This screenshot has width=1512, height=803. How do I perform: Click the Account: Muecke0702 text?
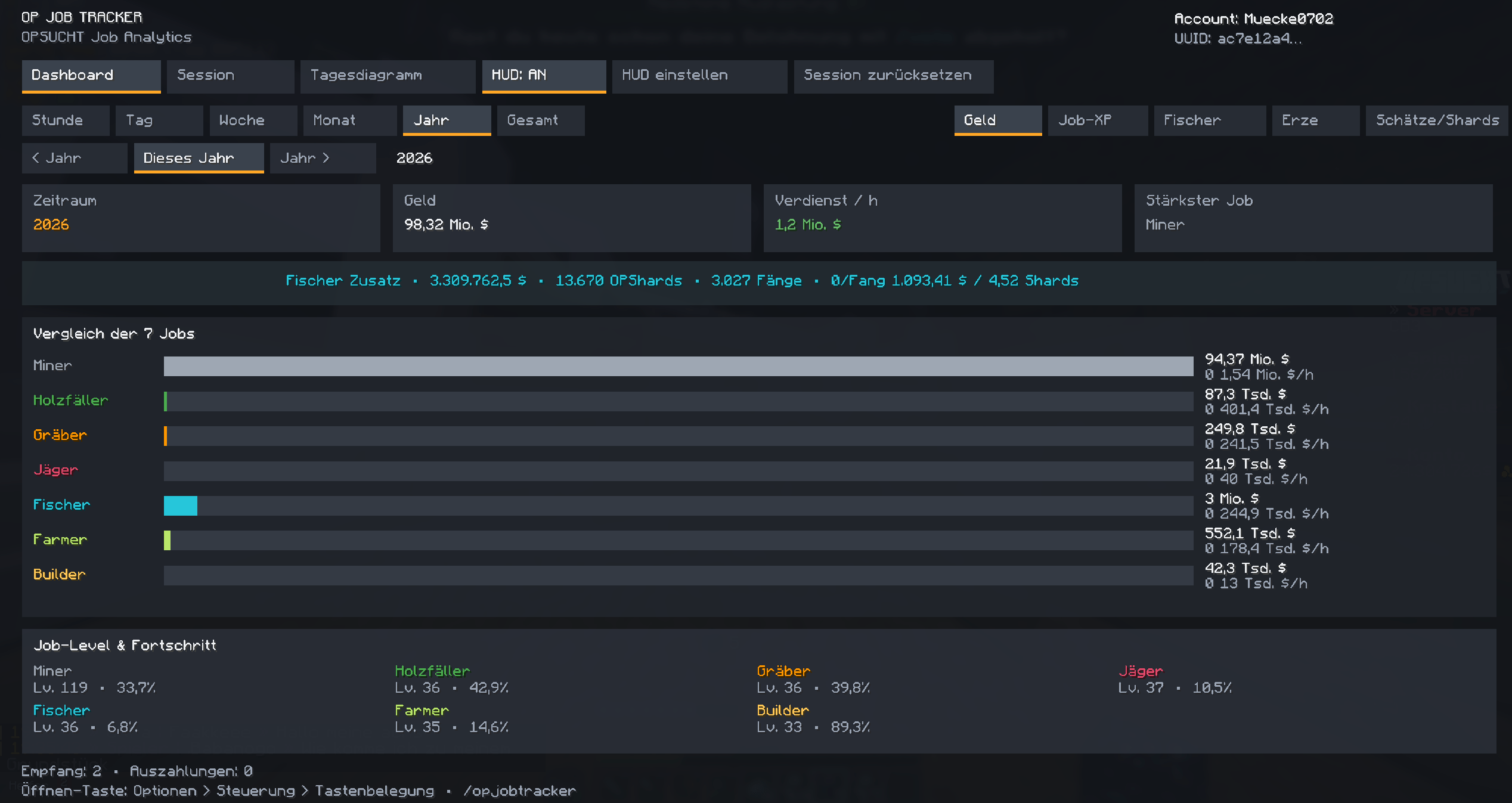(1253, 18)
